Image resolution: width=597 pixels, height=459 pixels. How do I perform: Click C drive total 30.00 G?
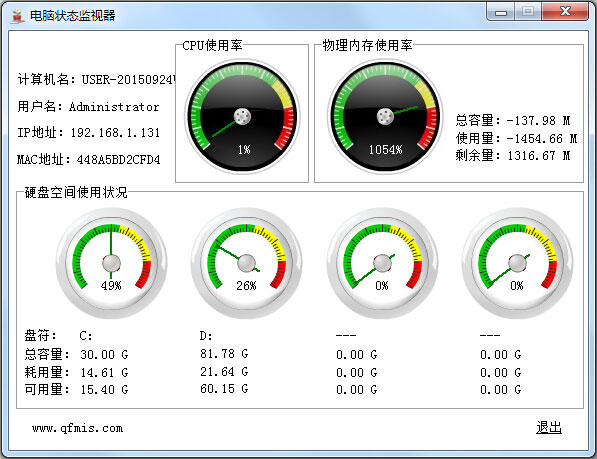click(104, 355)
